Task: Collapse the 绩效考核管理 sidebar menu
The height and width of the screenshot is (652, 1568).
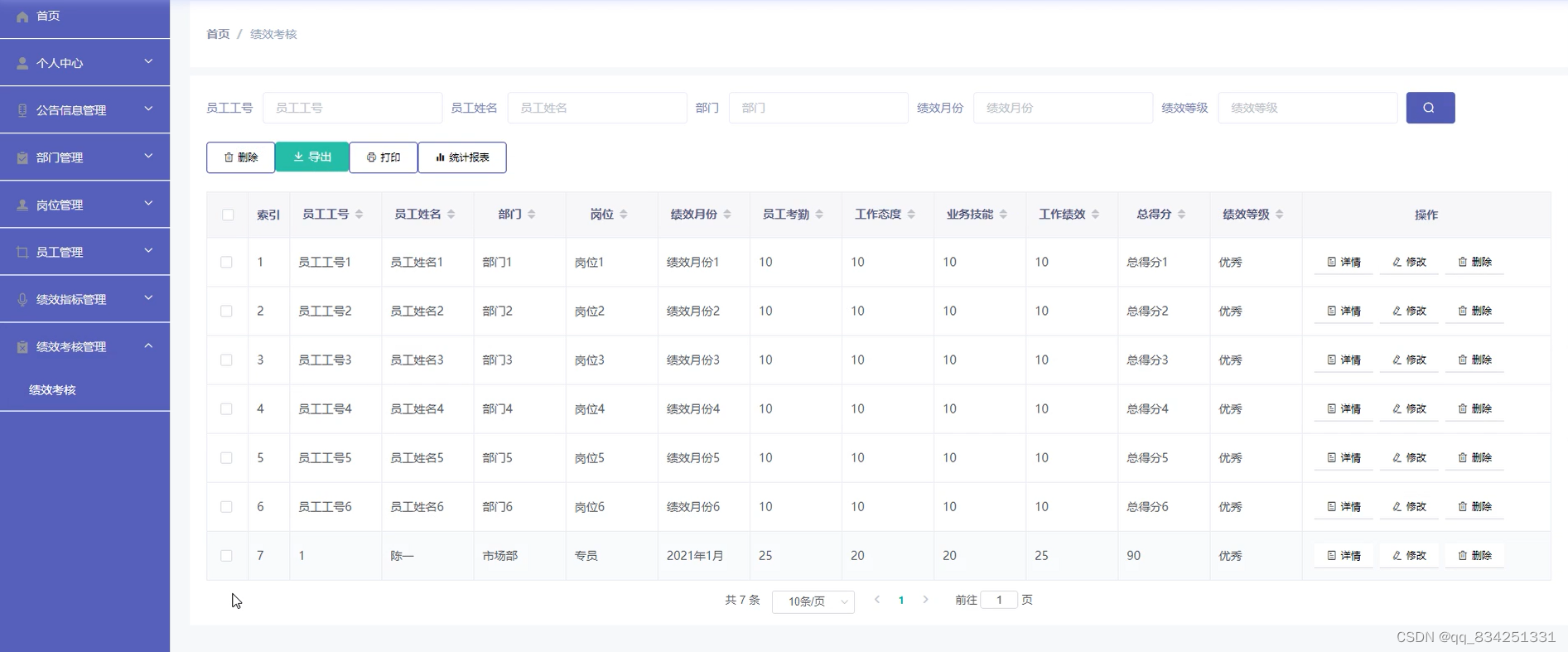Action: pyautogui.click(x=84, y=346)
